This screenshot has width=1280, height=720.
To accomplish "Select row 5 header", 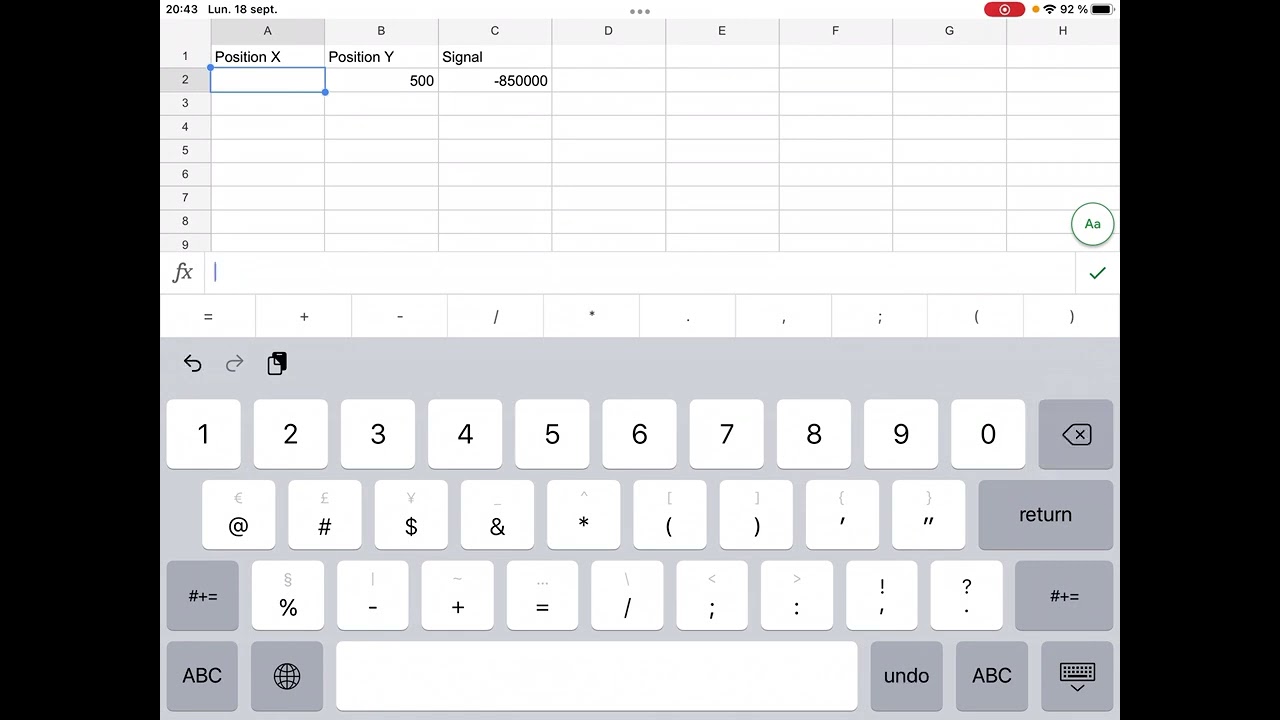I will coord(185,150).
